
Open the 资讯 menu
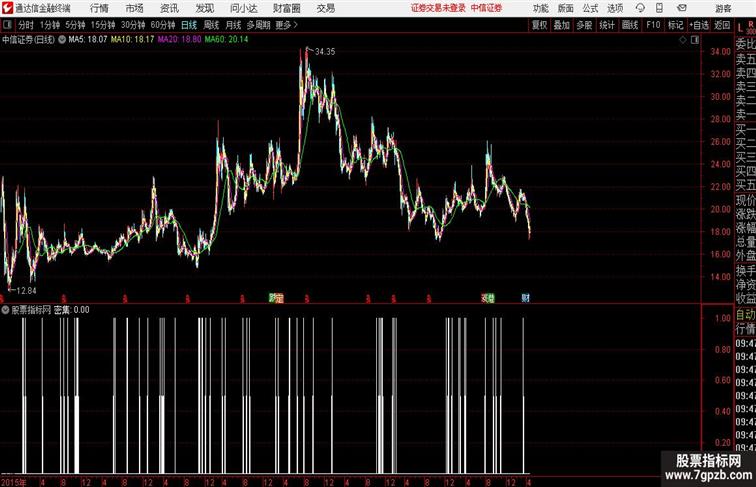click(x=169, y=8)
